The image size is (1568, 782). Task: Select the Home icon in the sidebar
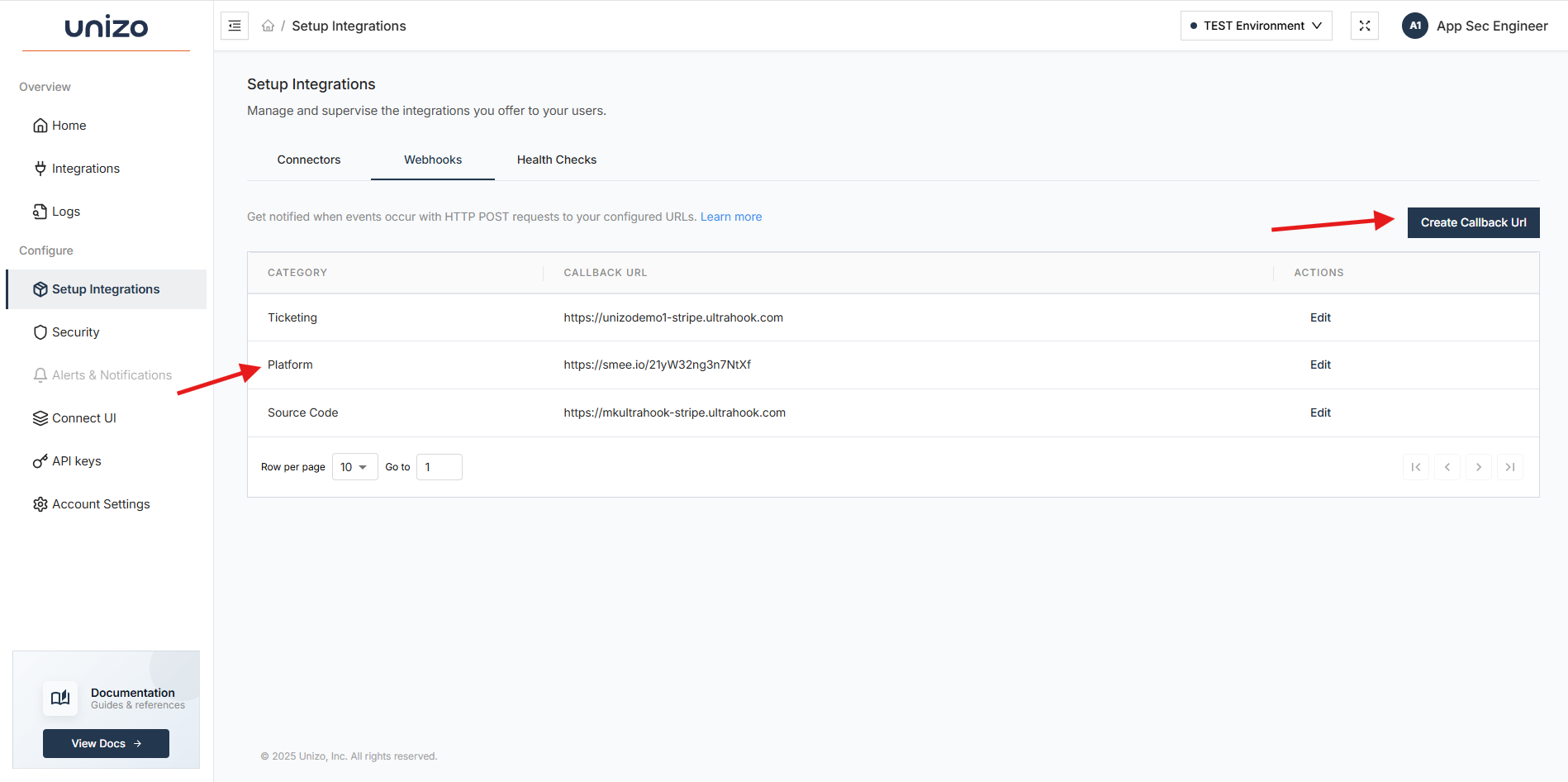coord(40,125)
